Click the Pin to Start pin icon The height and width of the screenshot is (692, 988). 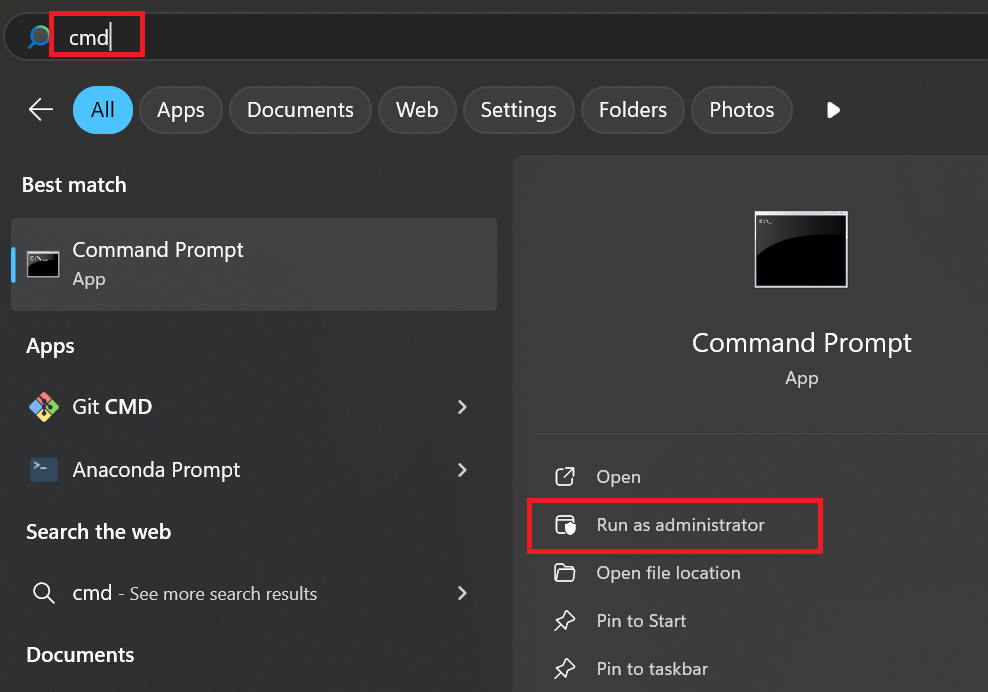pos(565,621)
